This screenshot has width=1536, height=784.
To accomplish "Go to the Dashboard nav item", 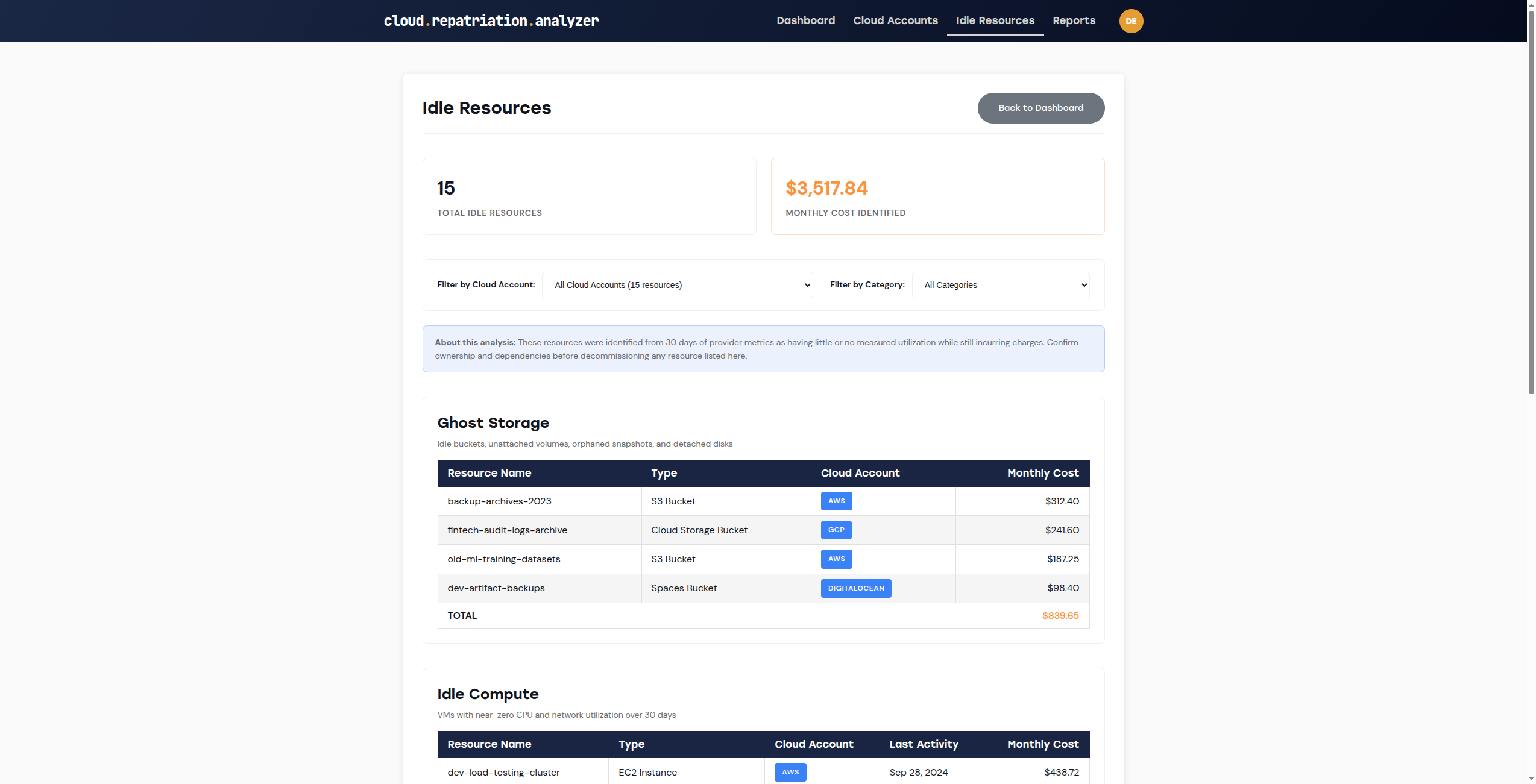I will coord(806,20).
